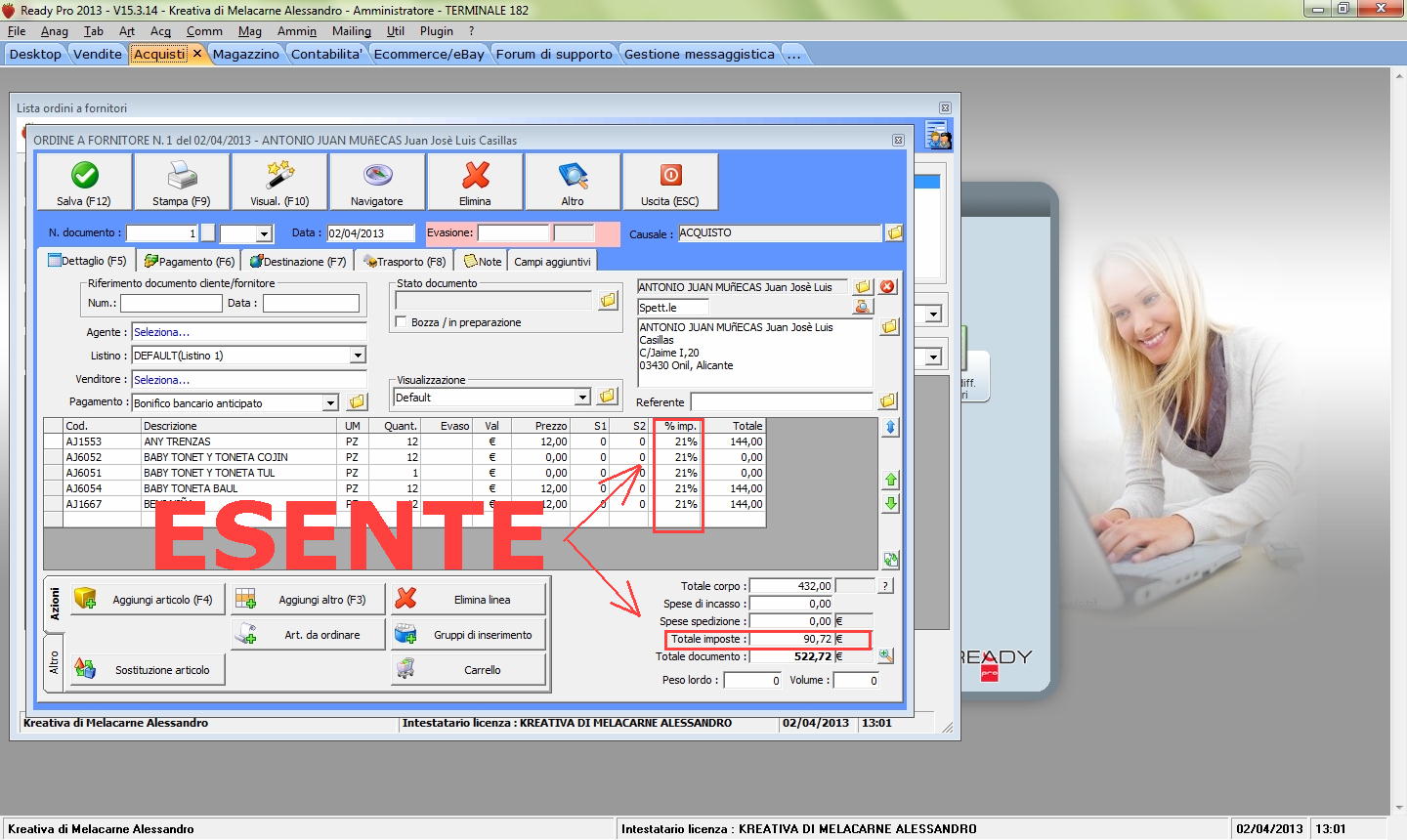Open the Ecommerce/eBay workspace tab
1407x840 pixels.
tap(429, 54)
